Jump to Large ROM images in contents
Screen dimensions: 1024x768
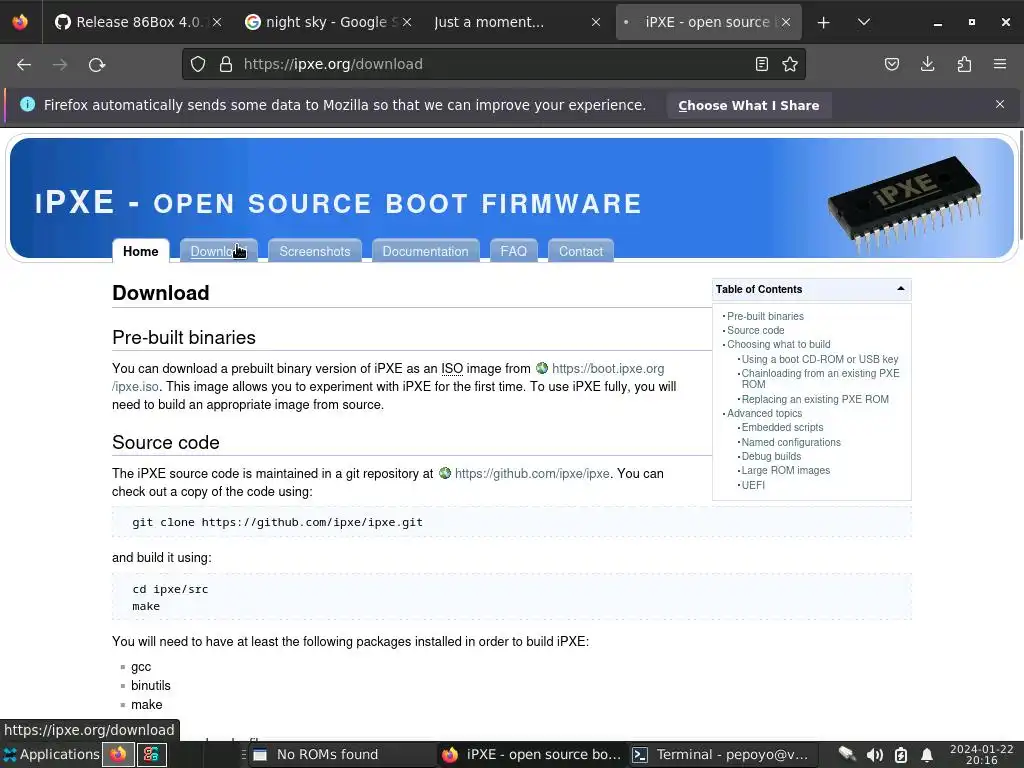pos(786,470)
